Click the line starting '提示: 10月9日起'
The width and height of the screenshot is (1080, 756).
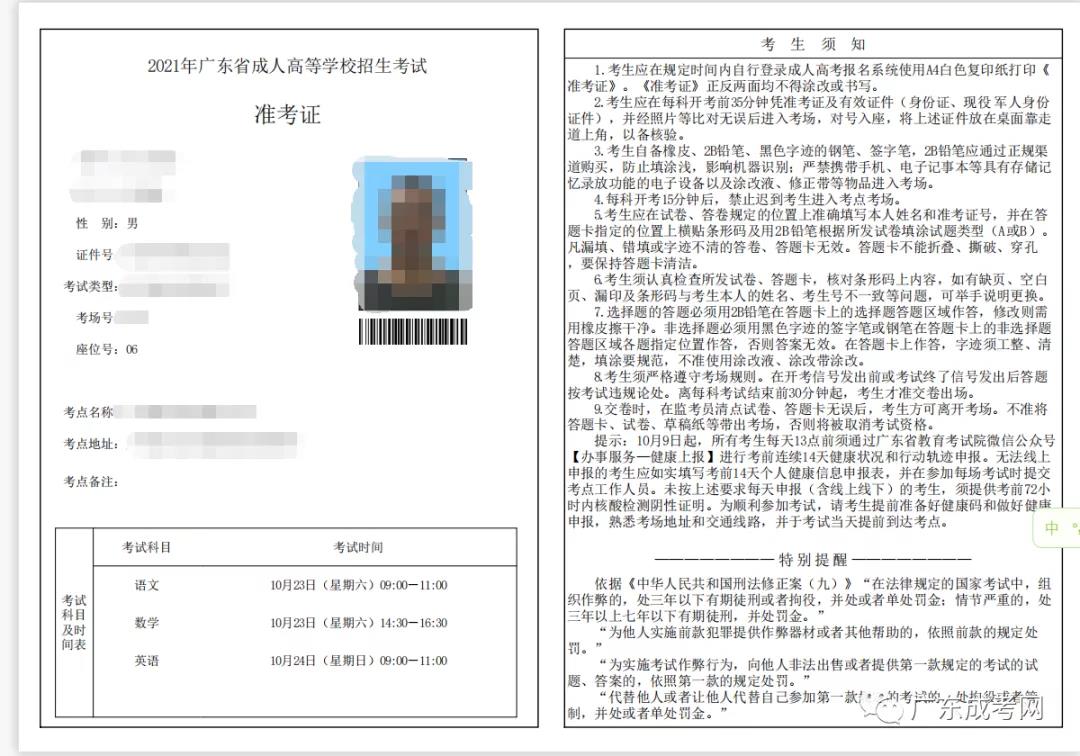(x=824, y=441)
